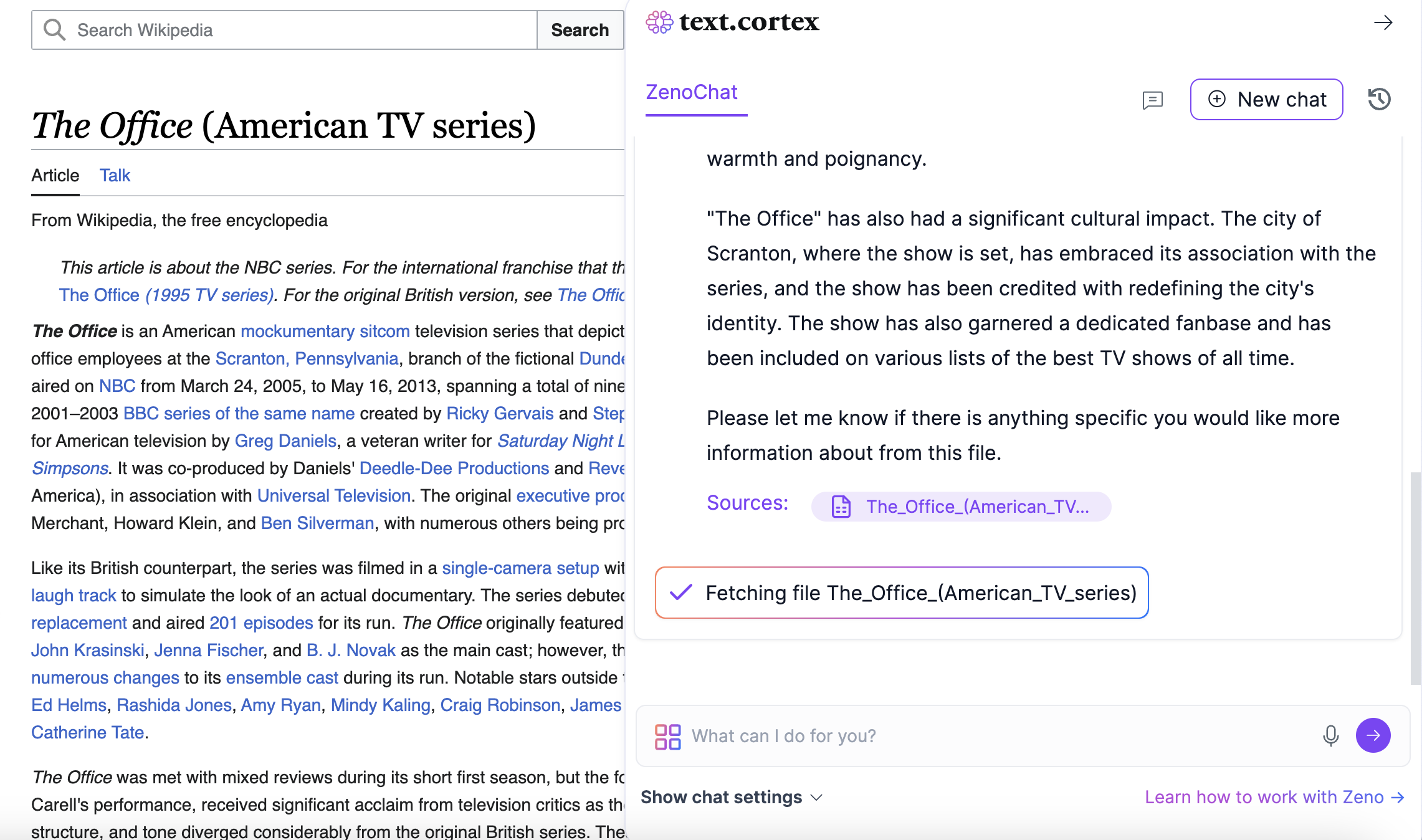Activate the microphone voice input
This screenshot has height=840, width=1422.
(1330, 736)
